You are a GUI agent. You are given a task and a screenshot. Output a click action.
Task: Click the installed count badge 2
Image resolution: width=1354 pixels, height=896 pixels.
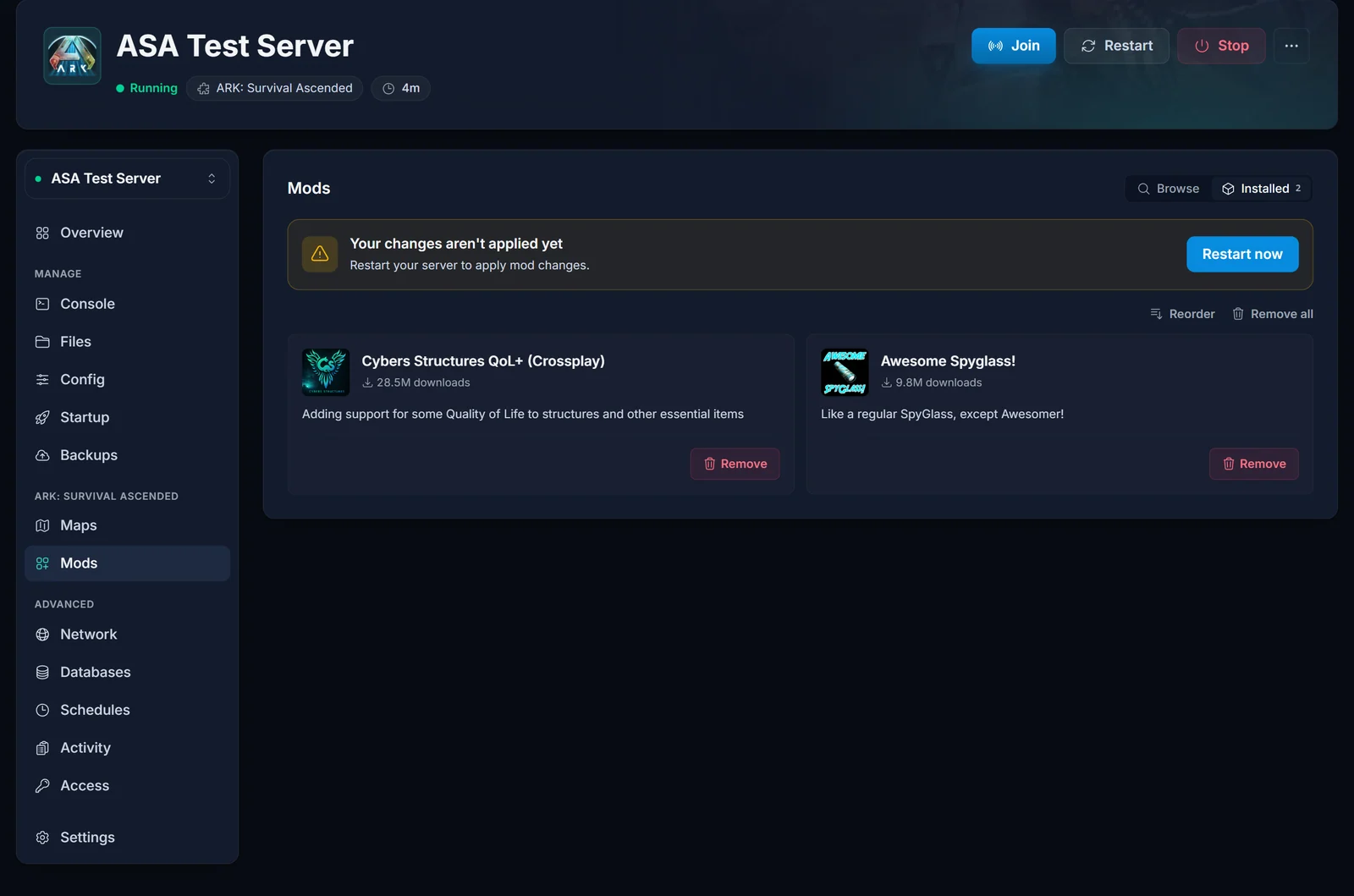coord(1298,189)
